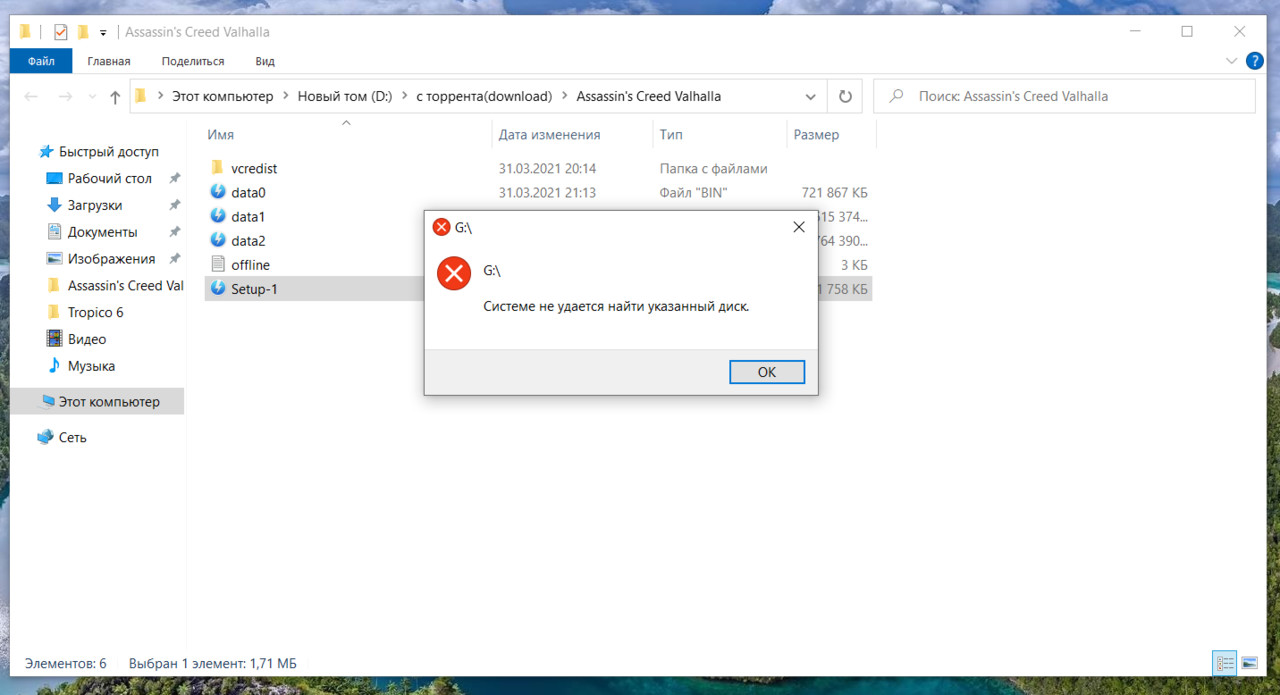The height and width of the screenshot is (695, 1280).
Task: Select the data2 file icon
Action: [x=218, y=240]
